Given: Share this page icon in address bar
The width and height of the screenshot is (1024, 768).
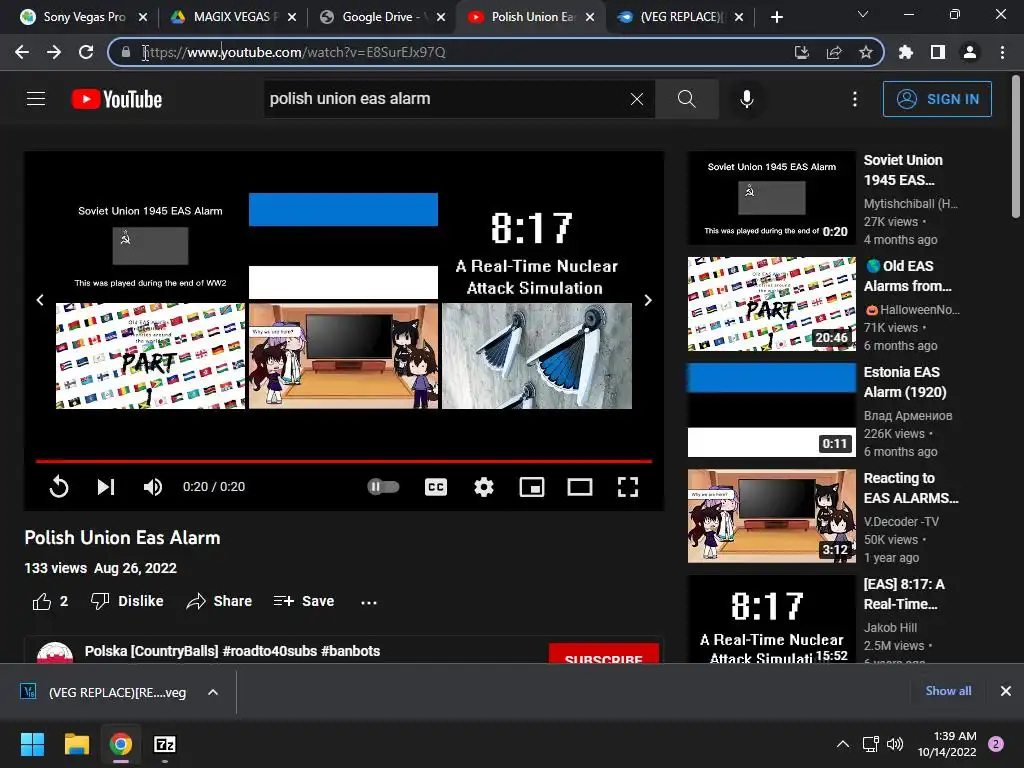Looking at the screenshot, I should tap(834, 52).
